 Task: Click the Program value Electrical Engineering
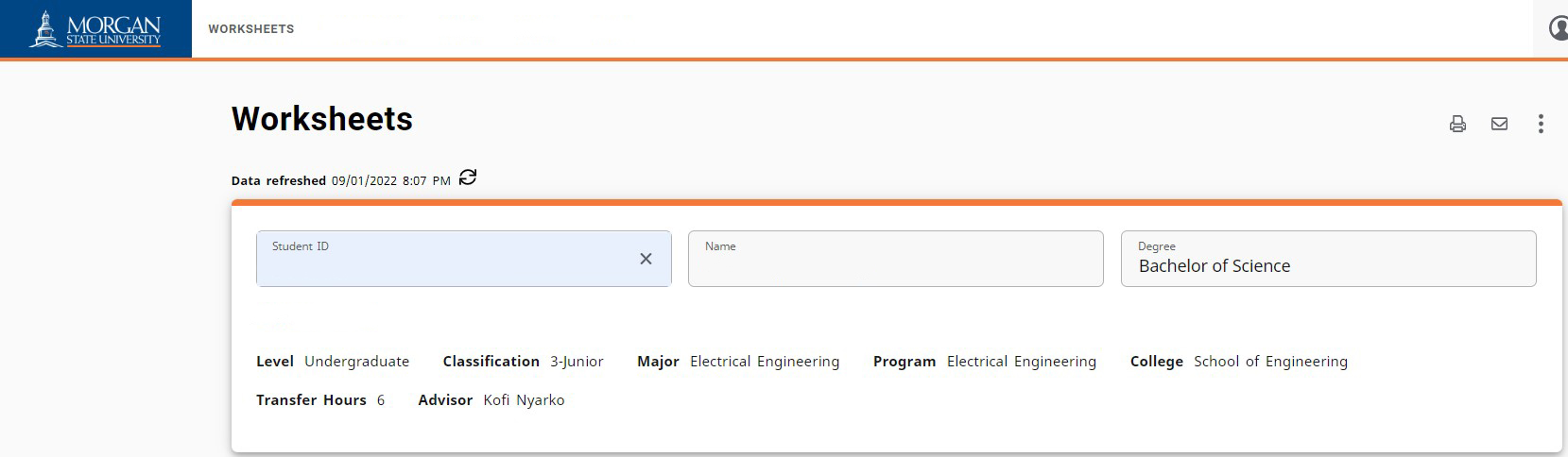pos(1021,362)
